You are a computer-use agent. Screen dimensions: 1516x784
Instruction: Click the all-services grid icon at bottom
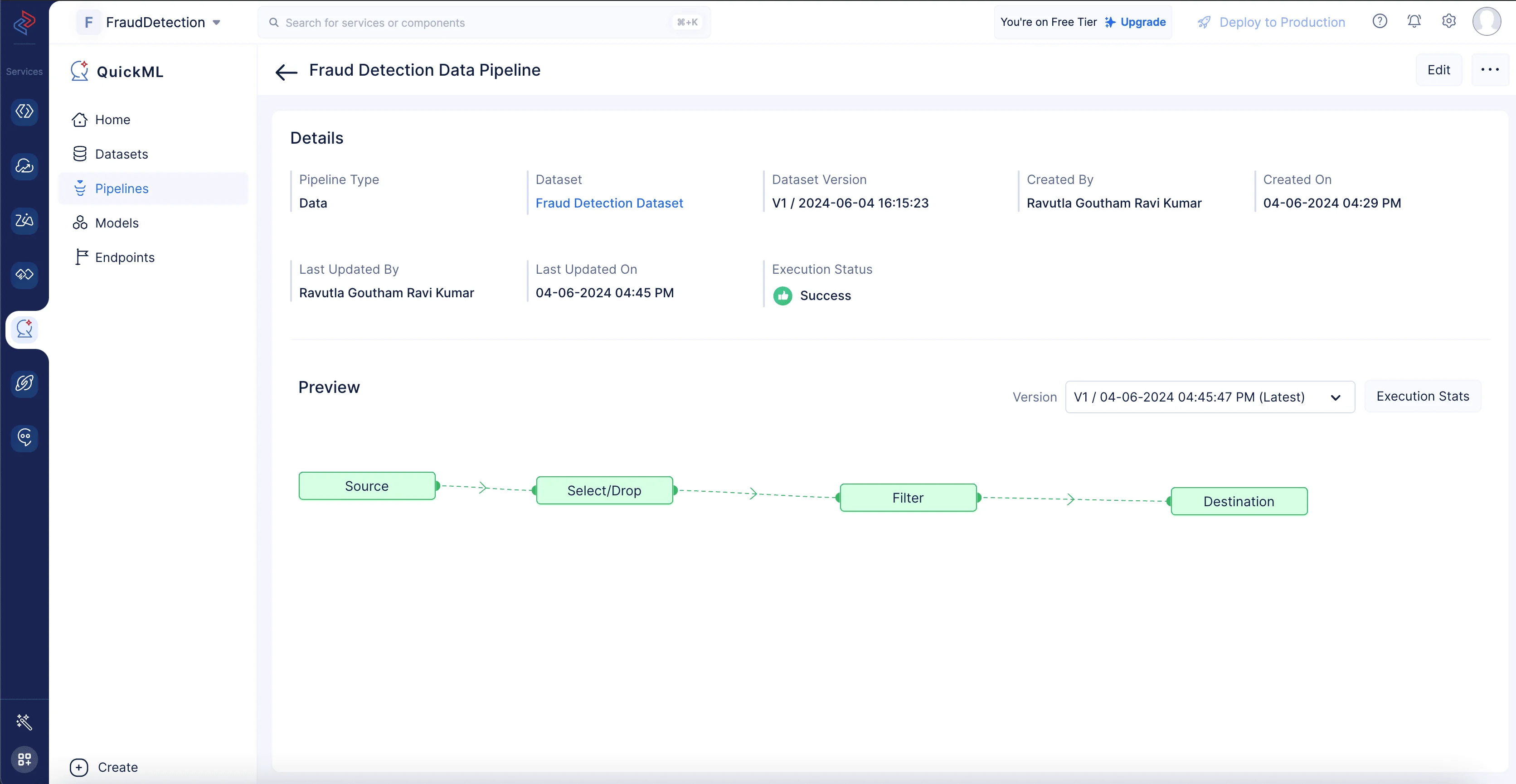pyautogui.click(x=25, y=759)
